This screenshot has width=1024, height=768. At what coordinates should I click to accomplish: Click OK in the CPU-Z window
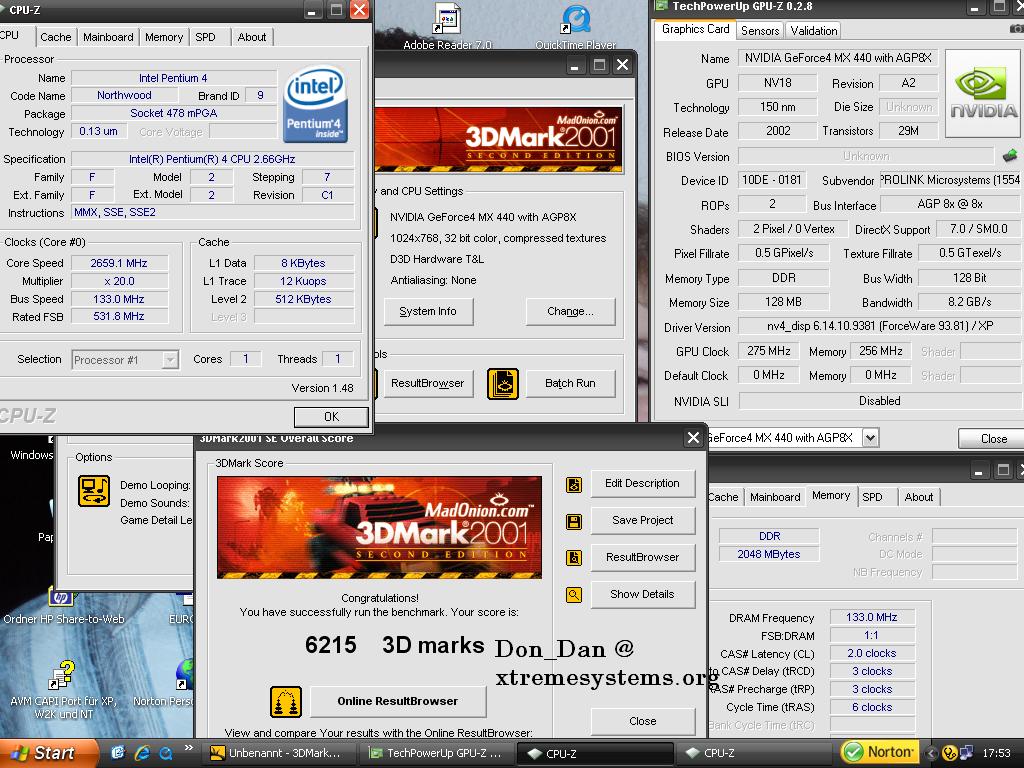coord(331,417)
